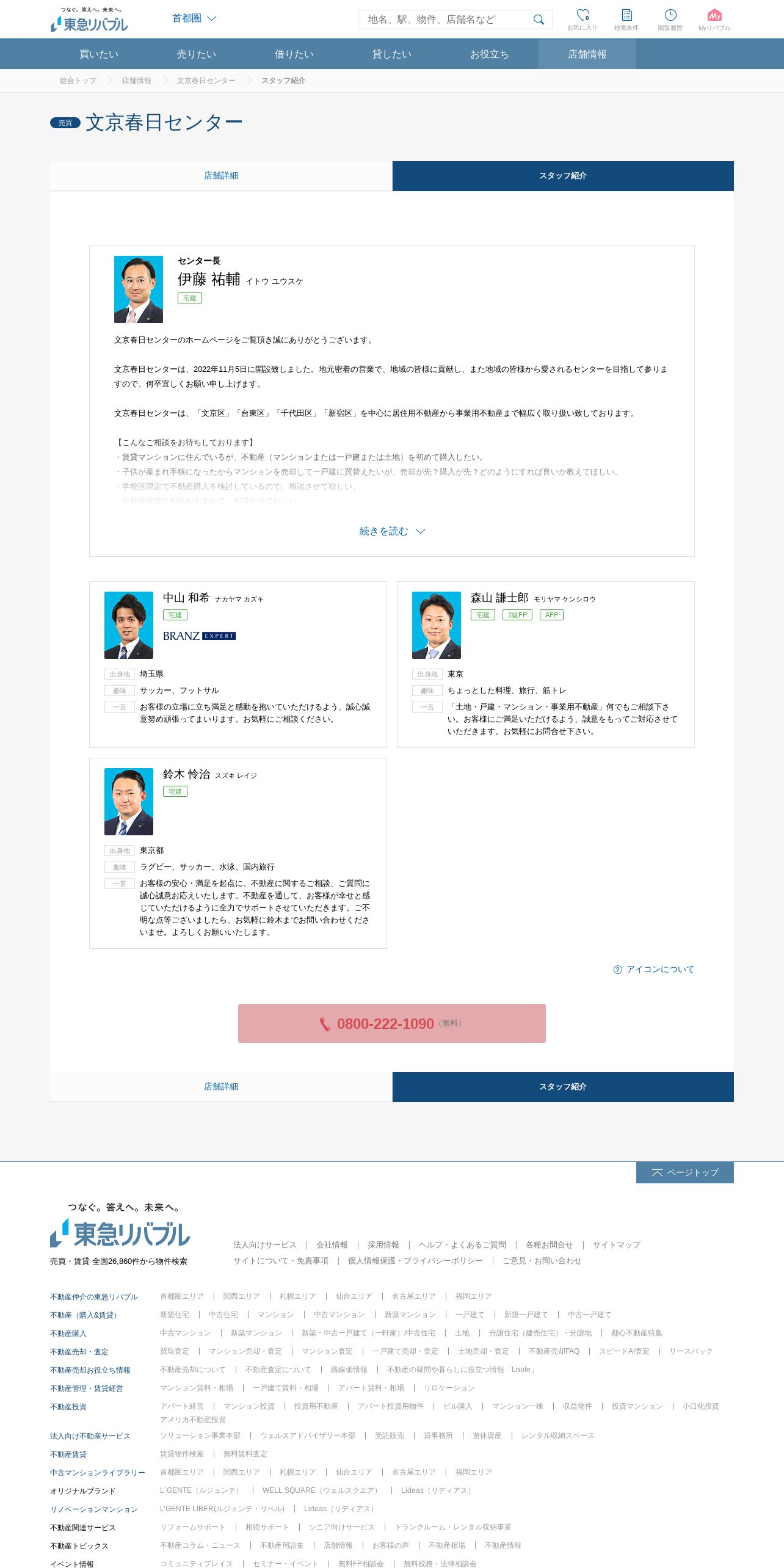Click the 不動産購入 footer link
Viewport: 784px width, 1568px height.
coord(68,1334)
